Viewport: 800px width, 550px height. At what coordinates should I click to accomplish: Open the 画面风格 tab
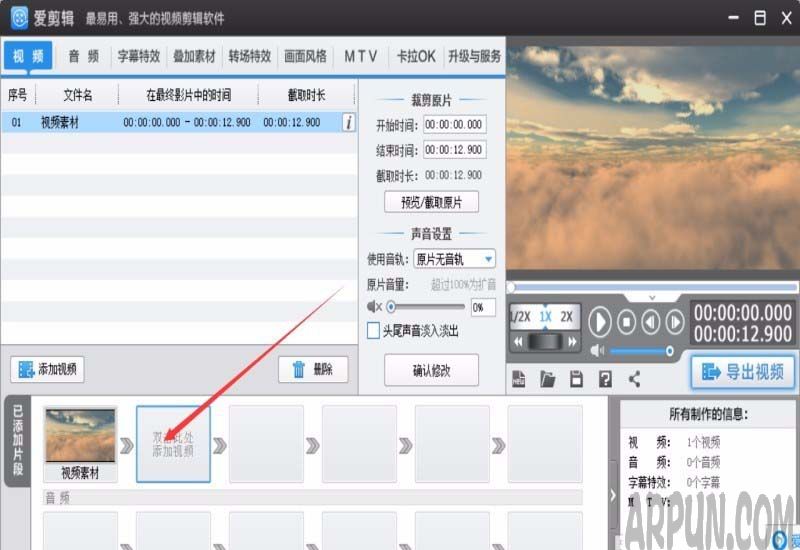[x=305, y=56]
